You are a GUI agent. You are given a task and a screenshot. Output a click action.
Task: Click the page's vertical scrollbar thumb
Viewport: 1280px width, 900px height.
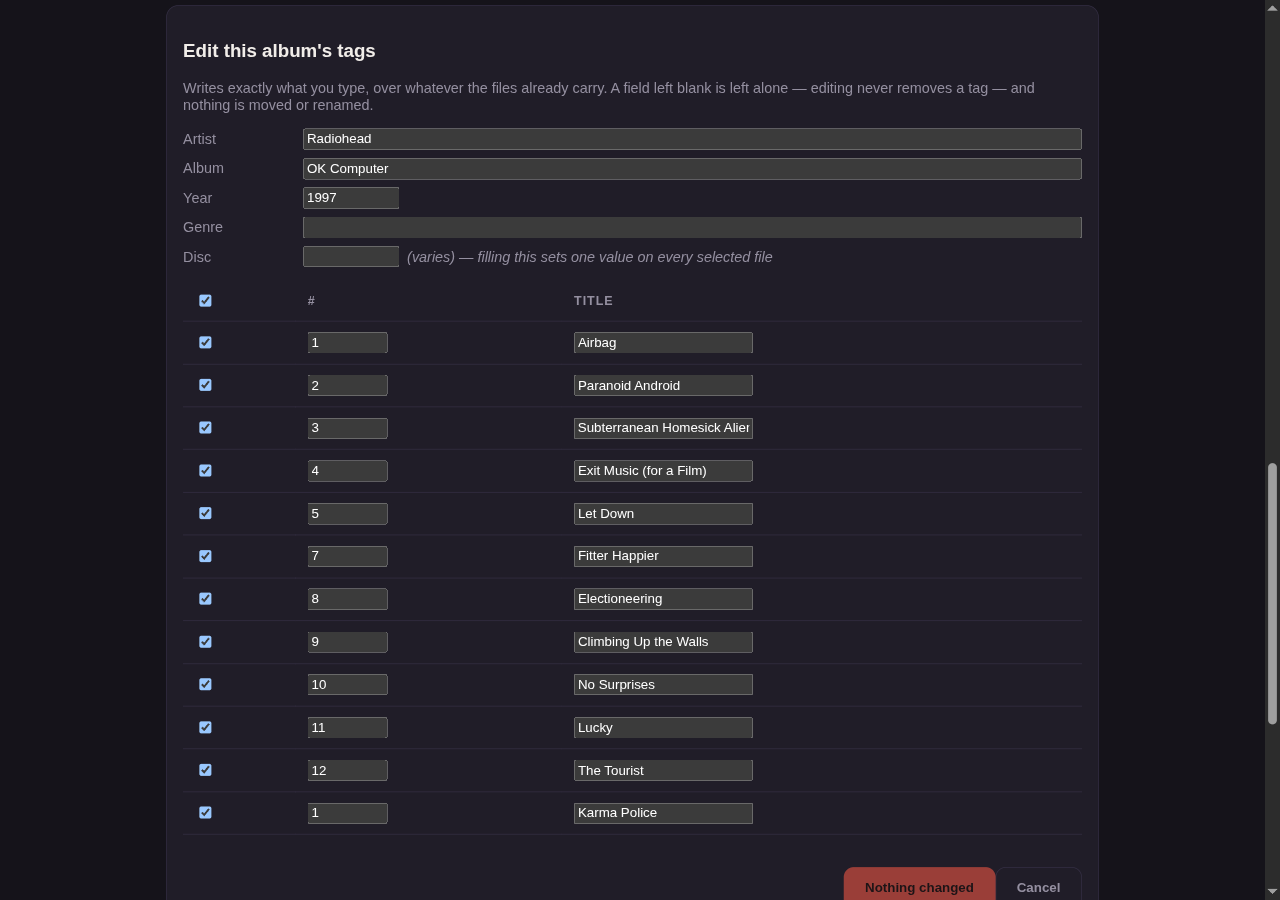(x=1272, y=593)
